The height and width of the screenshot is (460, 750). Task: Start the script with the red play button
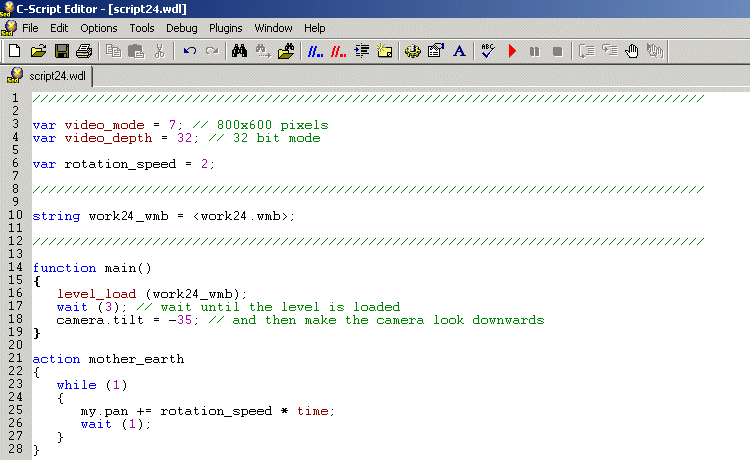[x=512, y=50]
